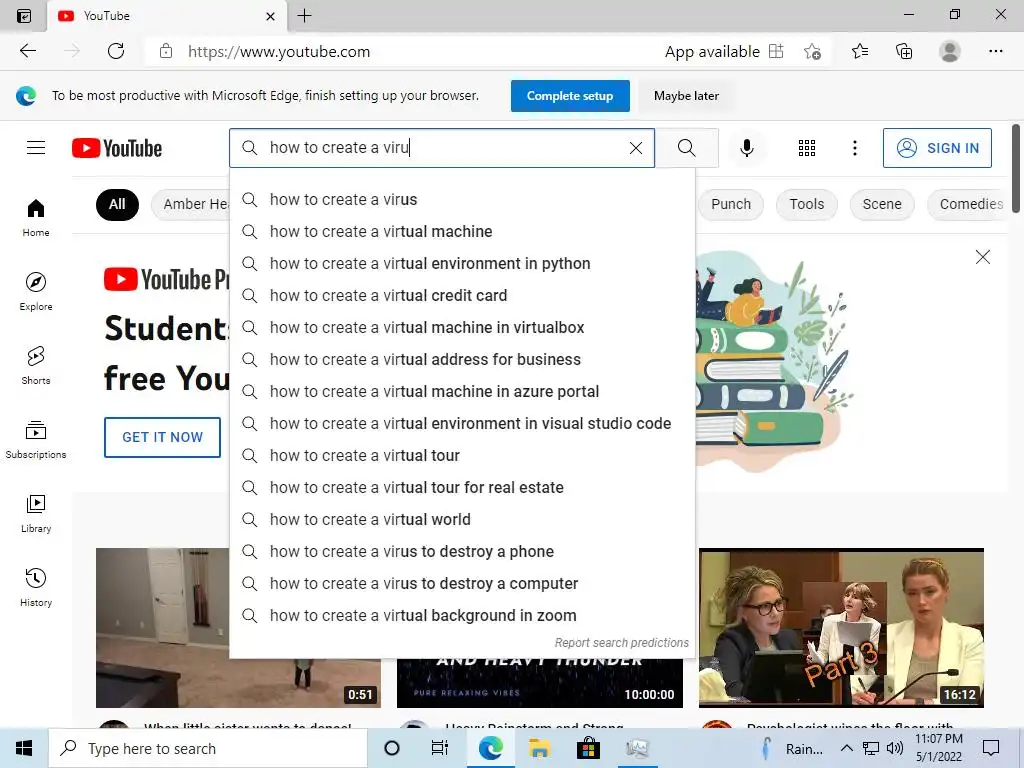Pick 'virtual machine in azure portal' suggestion

tap(462, 391)
